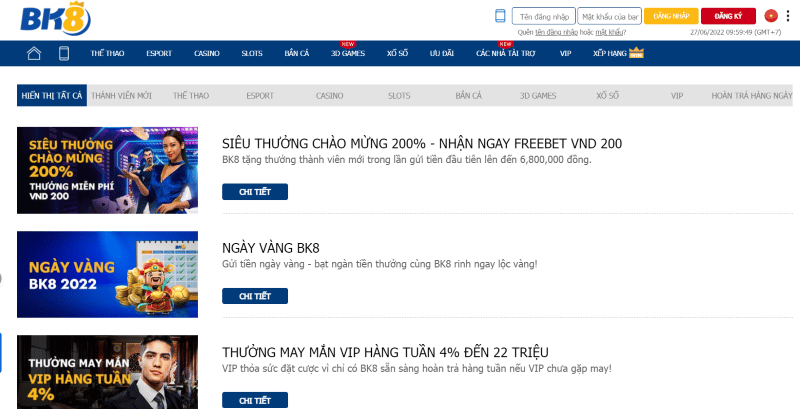Viewport: 800px width, 409px height.
Task: Open the forgot mật khẩu link
Action: 609,32
